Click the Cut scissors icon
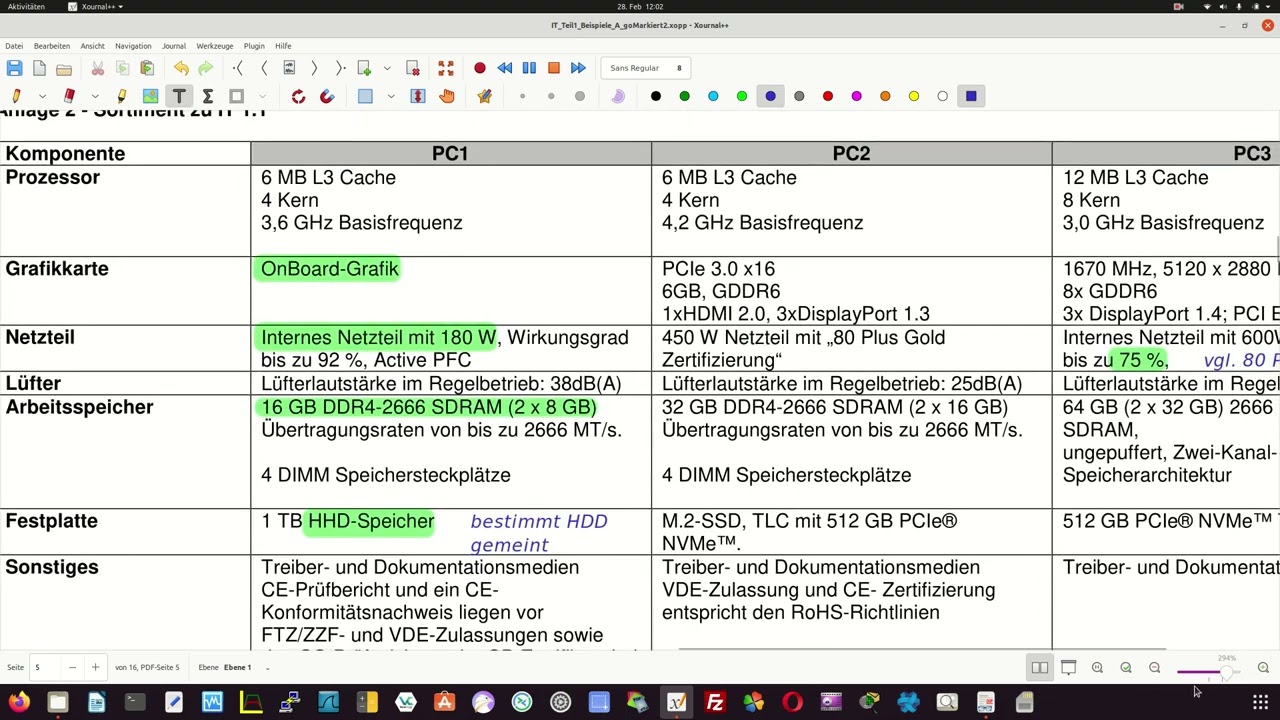The width and height of the screenshot is (1280, 720). pos(97,68)
